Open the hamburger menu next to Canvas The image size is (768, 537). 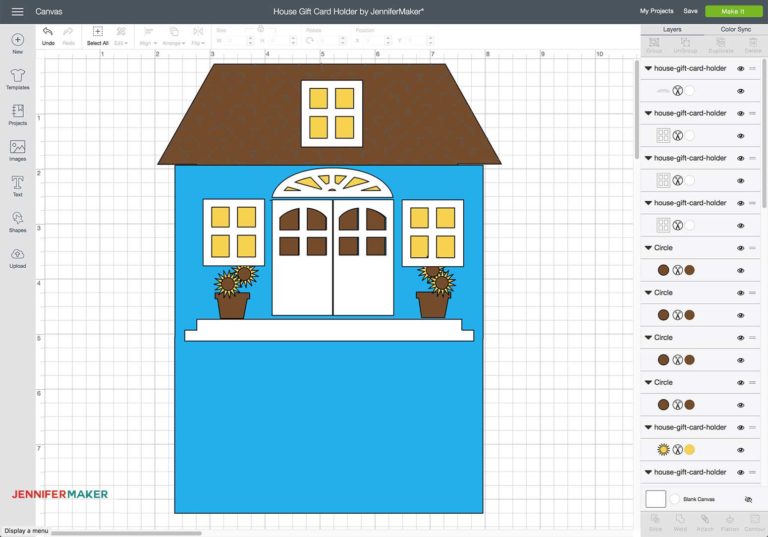click(17, 11)
